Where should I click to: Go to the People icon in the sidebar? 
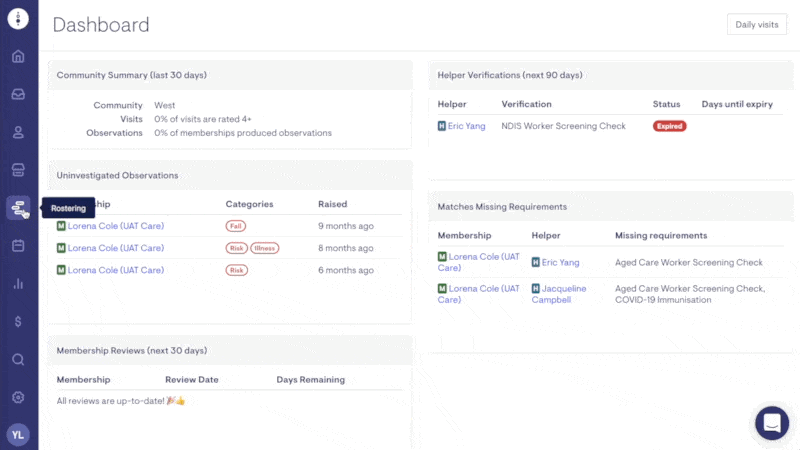[x=18, y=132]
